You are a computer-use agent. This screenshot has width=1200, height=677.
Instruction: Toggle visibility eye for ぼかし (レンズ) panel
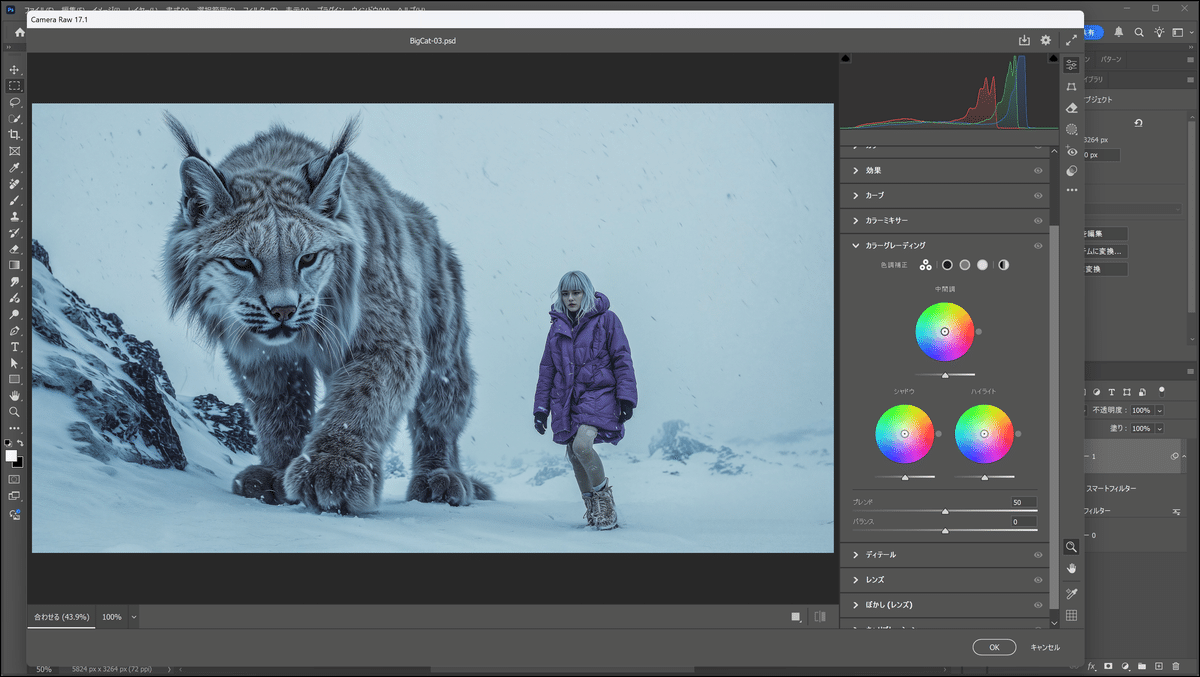1038,605
